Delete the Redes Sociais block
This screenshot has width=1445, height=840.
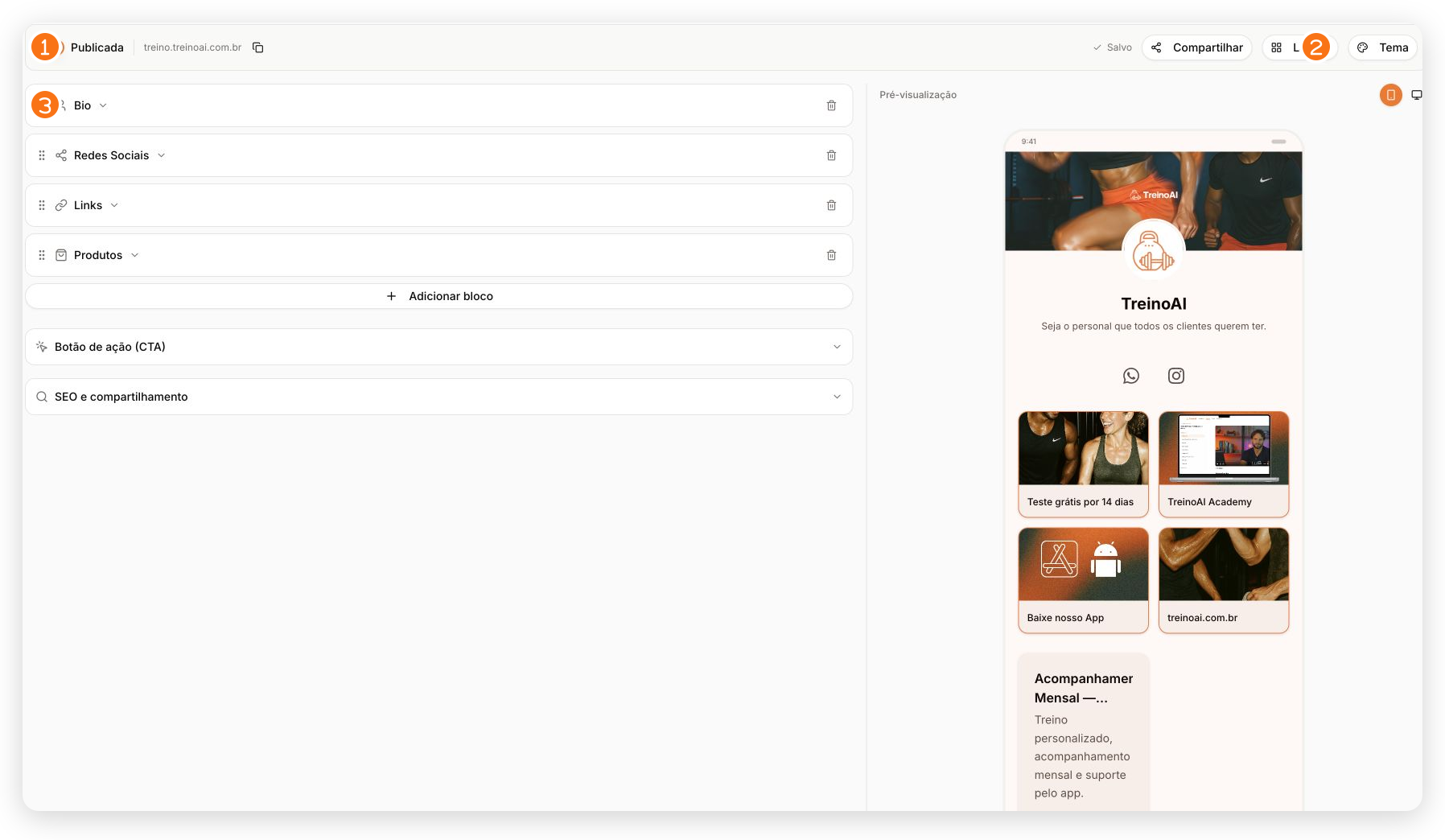[x=831, y=155]
